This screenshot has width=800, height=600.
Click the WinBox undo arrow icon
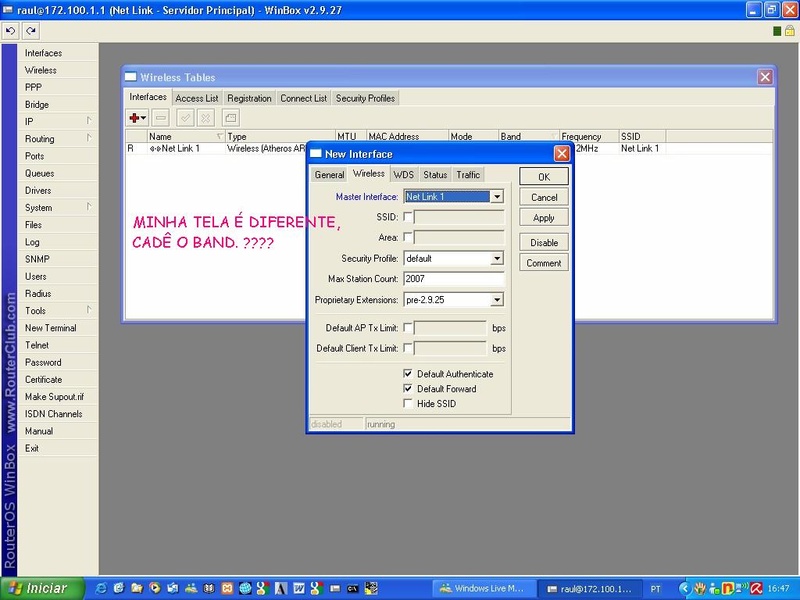[x=10, y=31]
